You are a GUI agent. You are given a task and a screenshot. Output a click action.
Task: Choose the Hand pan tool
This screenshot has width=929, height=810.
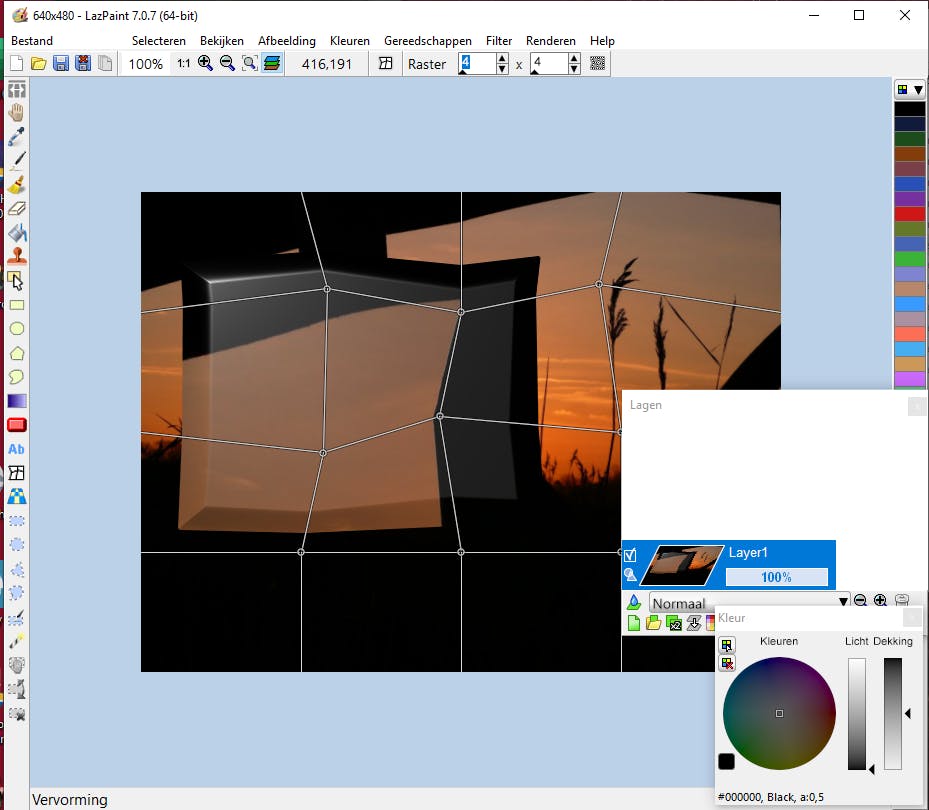pos(16,111)
